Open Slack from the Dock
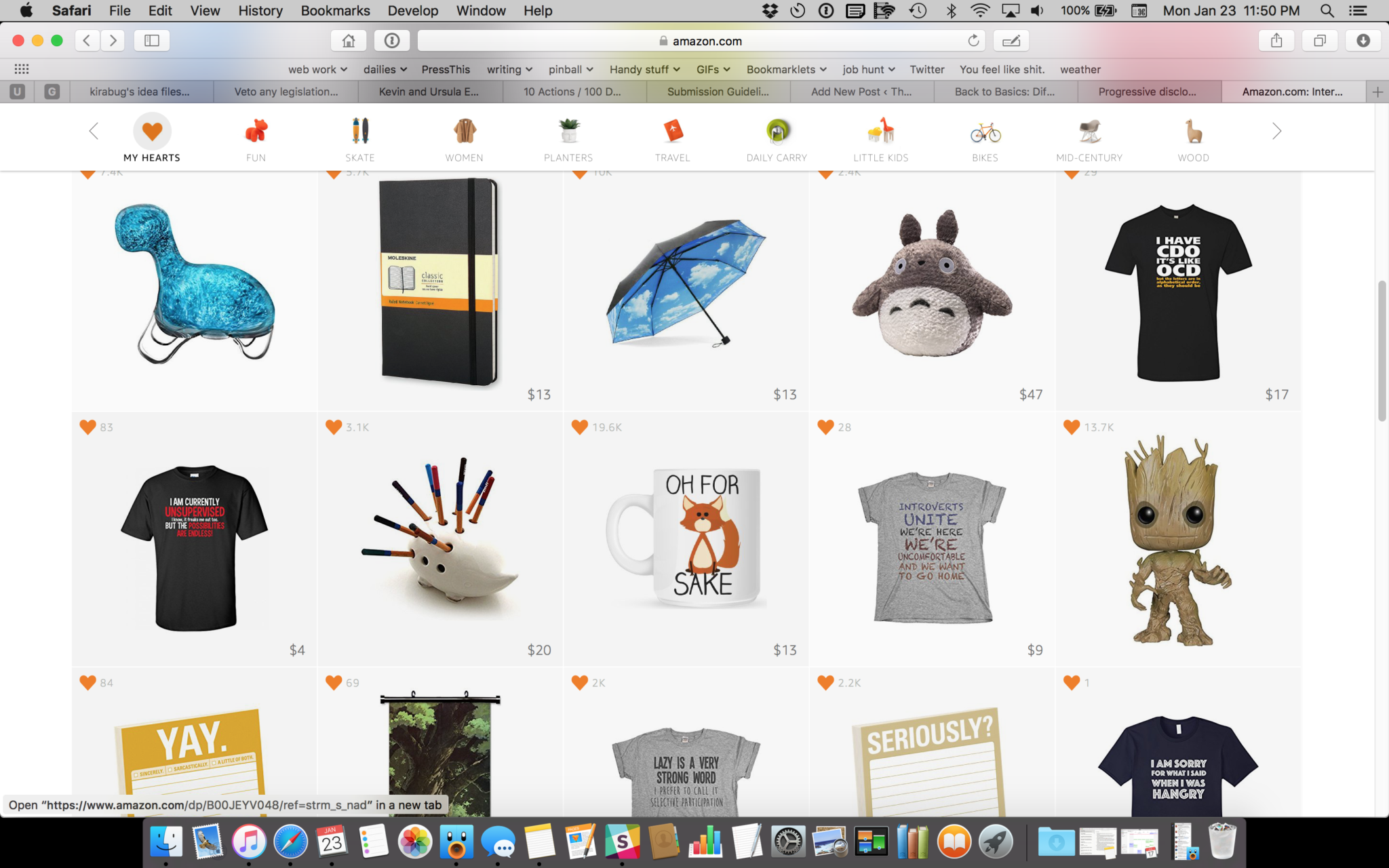The image size is (1389, 868). [623, 842]
